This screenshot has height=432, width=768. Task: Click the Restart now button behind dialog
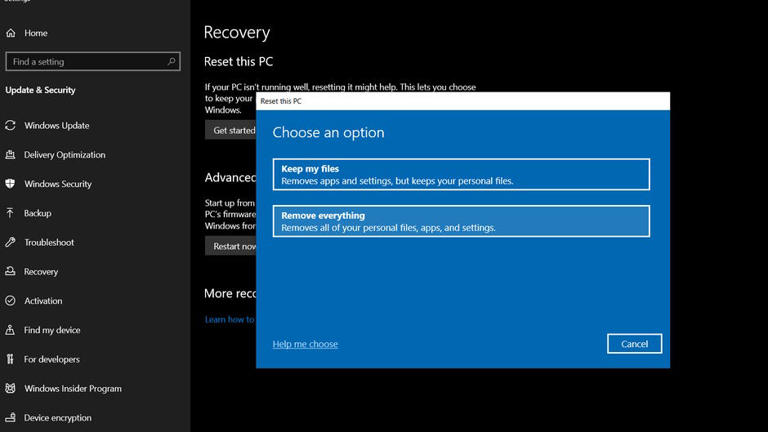click(x=231, y=246)
